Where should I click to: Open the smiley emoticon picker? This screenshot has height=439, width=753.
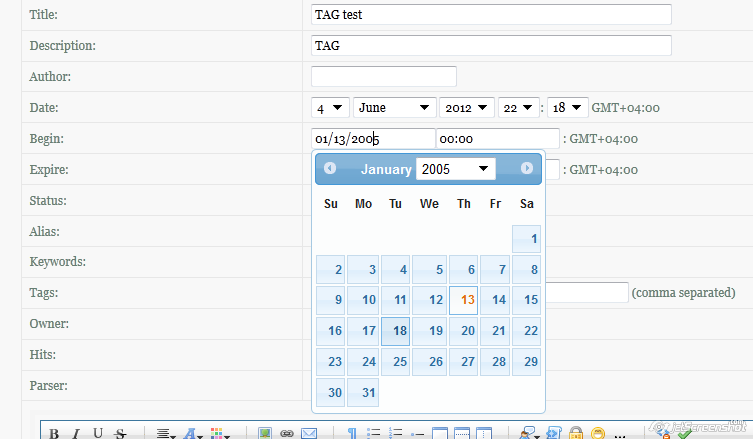(598, 433)
